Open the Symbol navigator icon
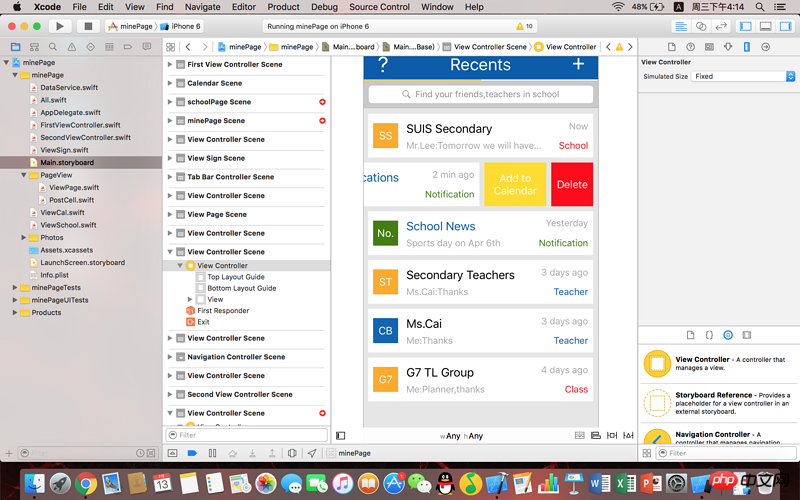Image resolution: width=800 pixels, height=500 pixels. point(34,47)
